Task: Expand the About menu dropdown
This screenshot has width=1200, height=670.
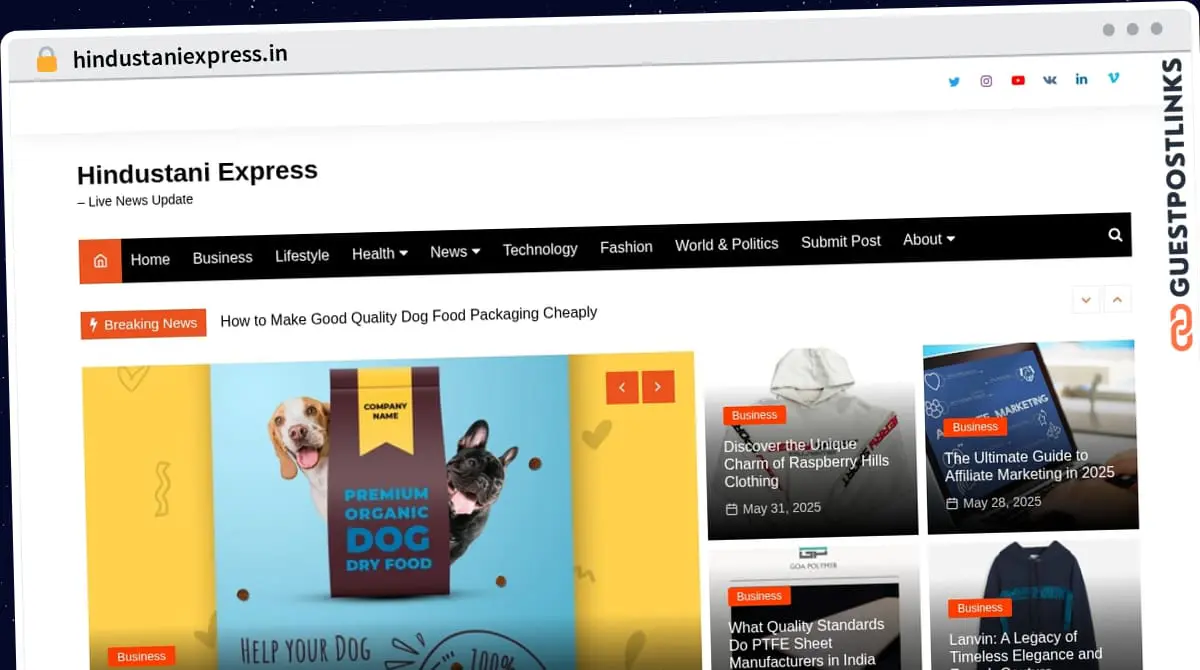Action: [929, 240]
